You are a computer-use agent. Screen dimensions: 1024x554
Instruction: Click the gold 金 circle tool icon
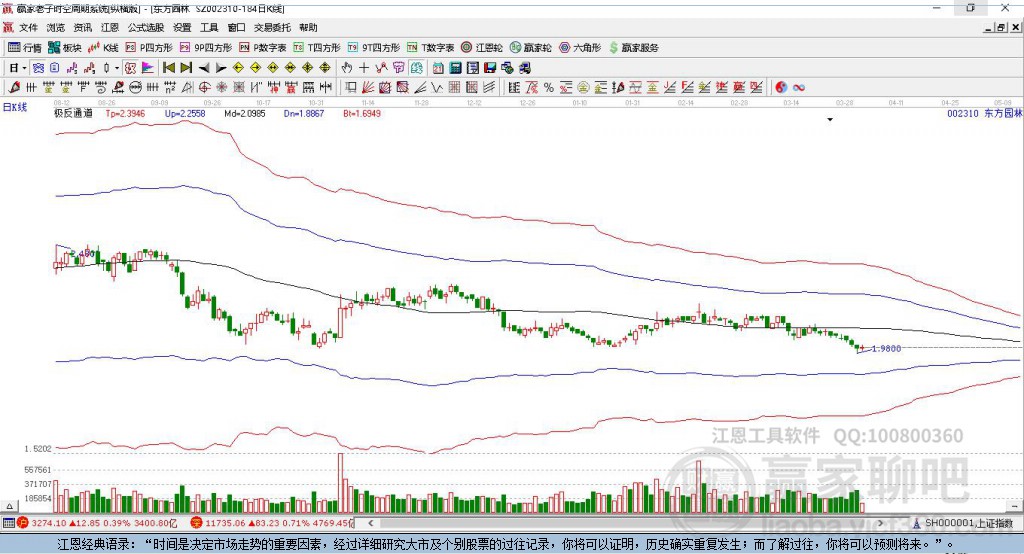(x=583, y=88)
